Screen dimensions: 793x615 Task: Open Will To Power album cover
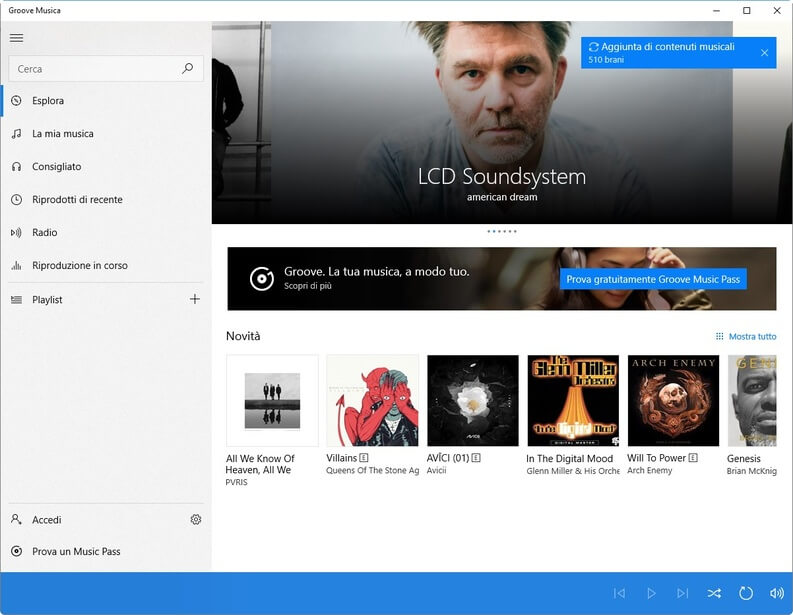pos(673,401)
